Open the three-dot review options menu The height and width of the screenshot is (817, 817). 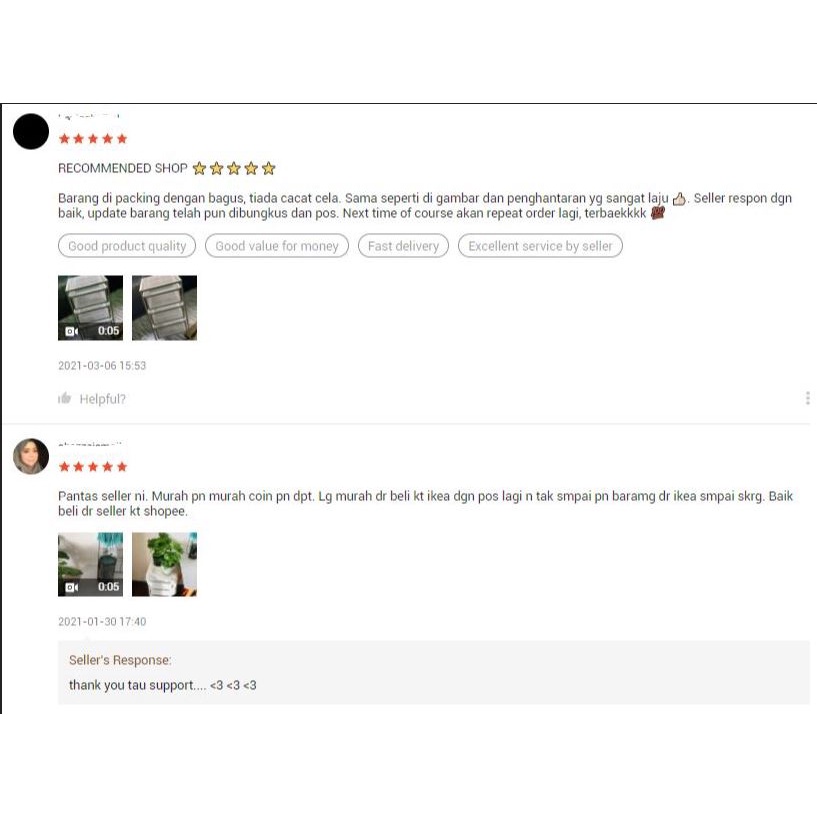[x=808, y=398]
